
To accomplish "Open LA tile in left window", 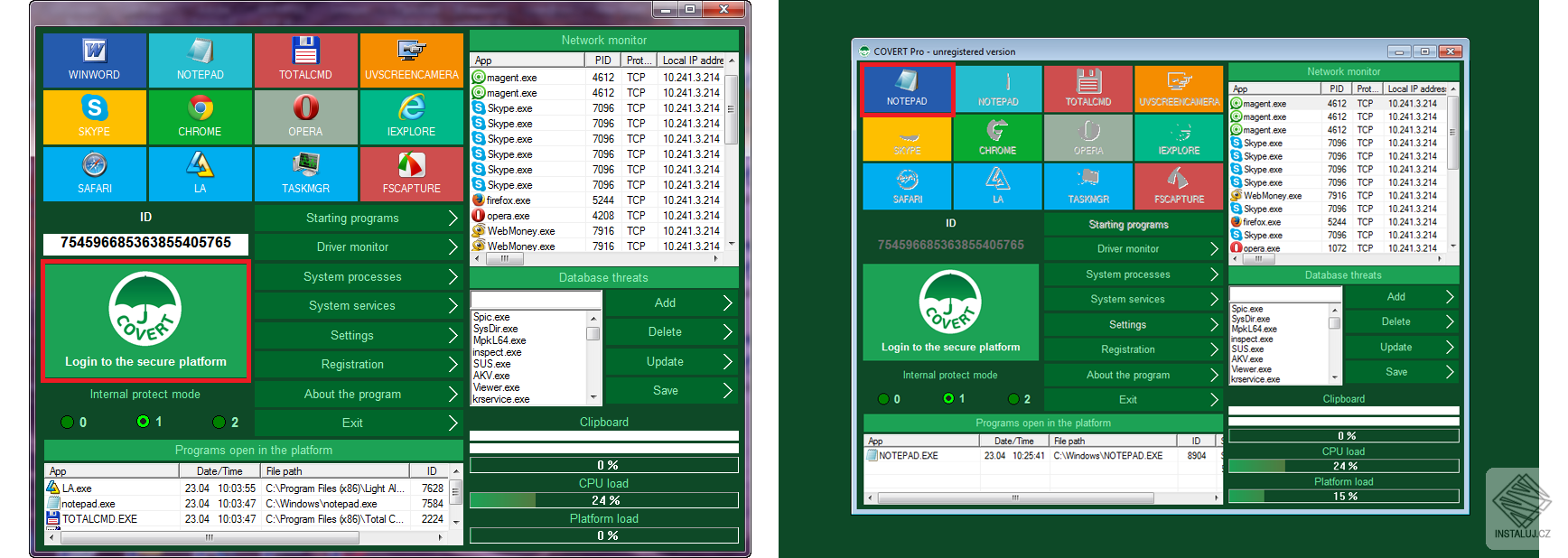I will [200, 173].
